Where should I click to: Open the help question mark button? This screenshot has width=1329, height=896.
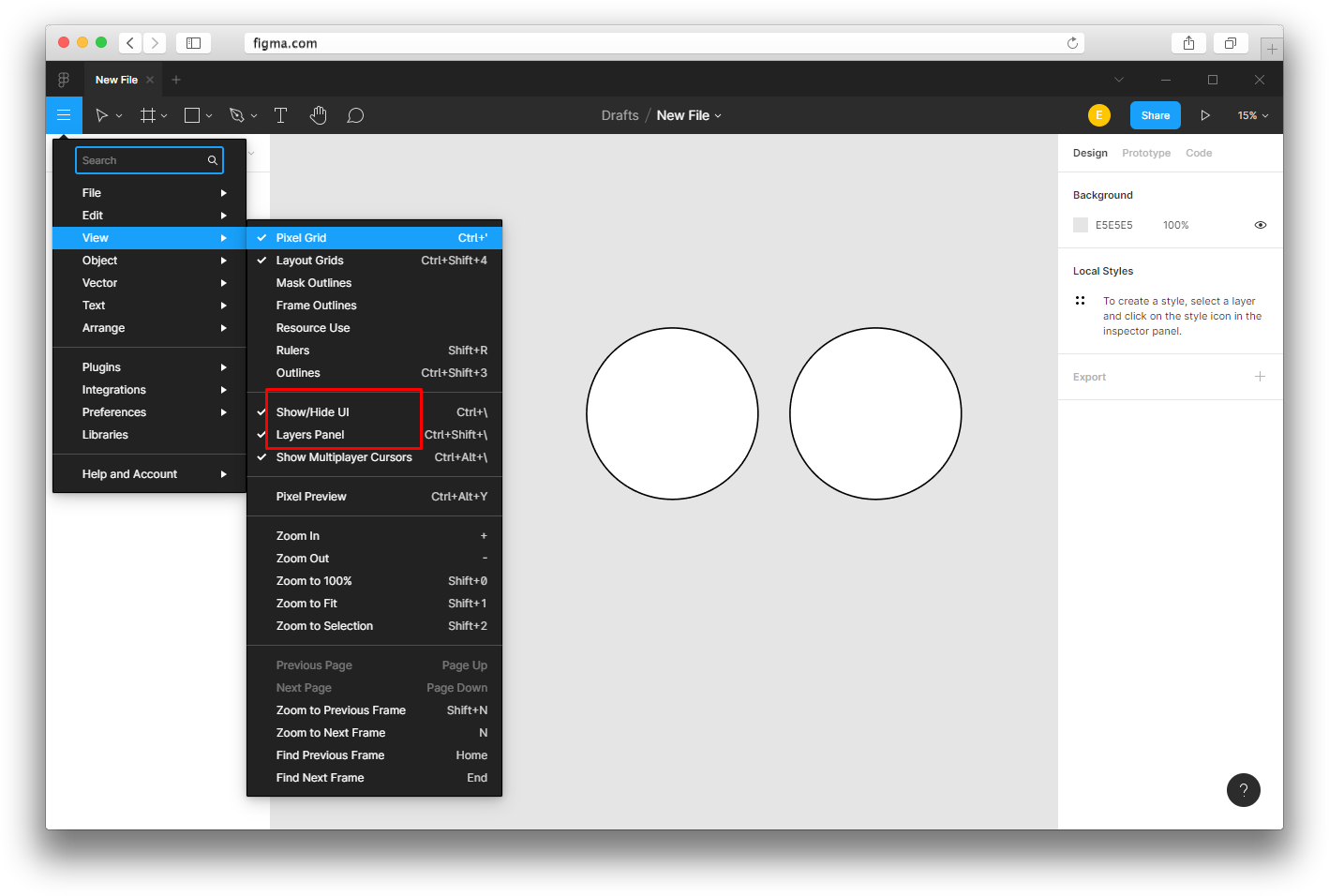1244,790
